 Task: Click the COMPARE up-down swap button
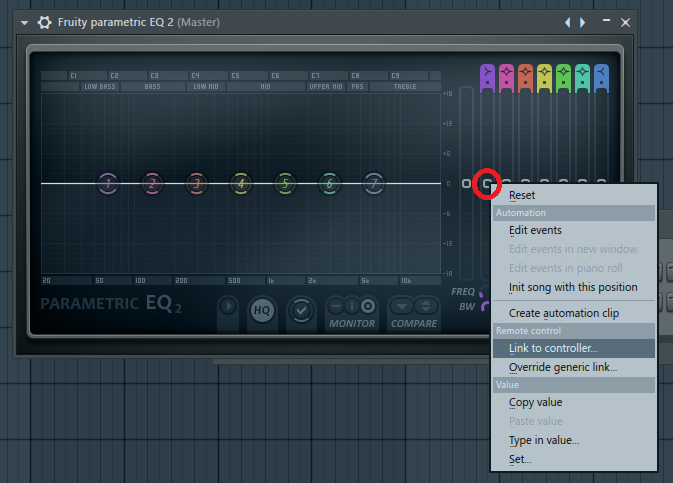point(426,306)
